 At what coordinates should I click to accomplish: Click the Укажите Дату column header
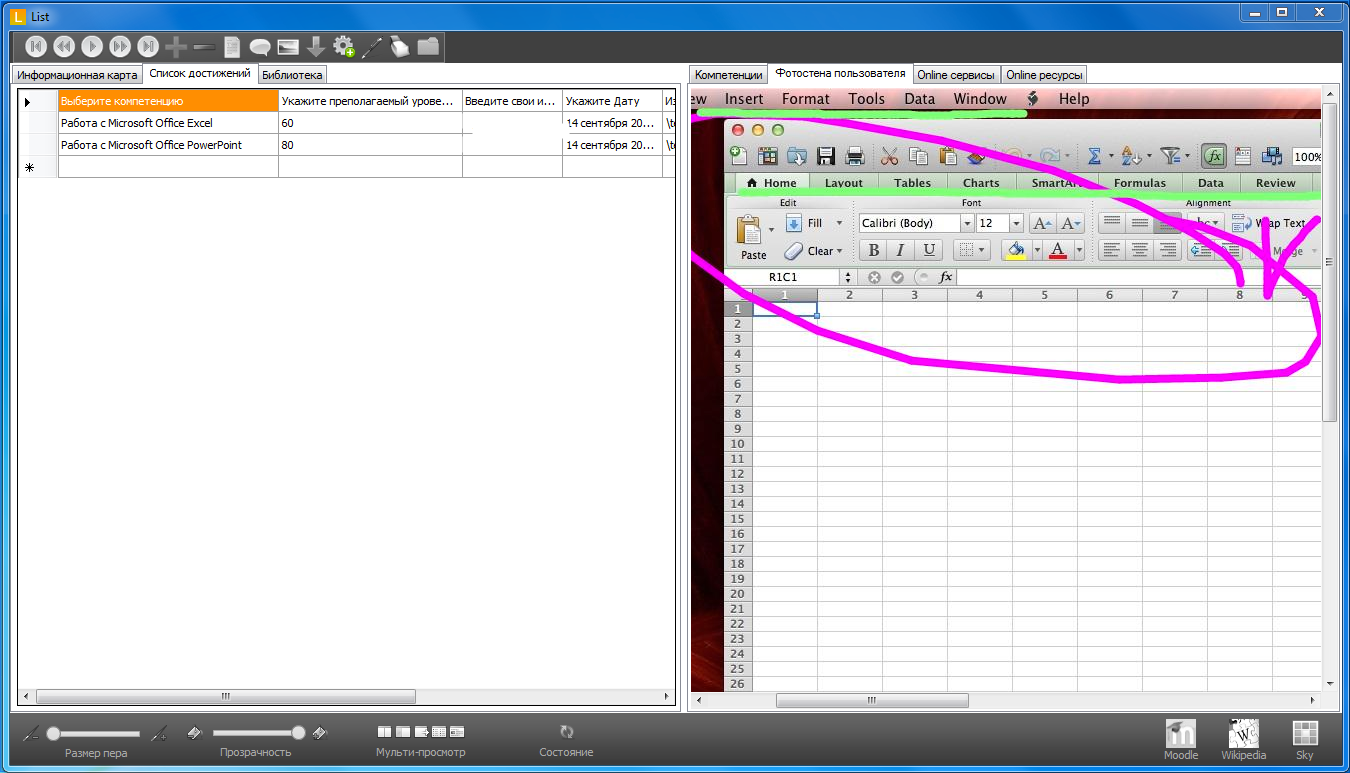[612, 101]
